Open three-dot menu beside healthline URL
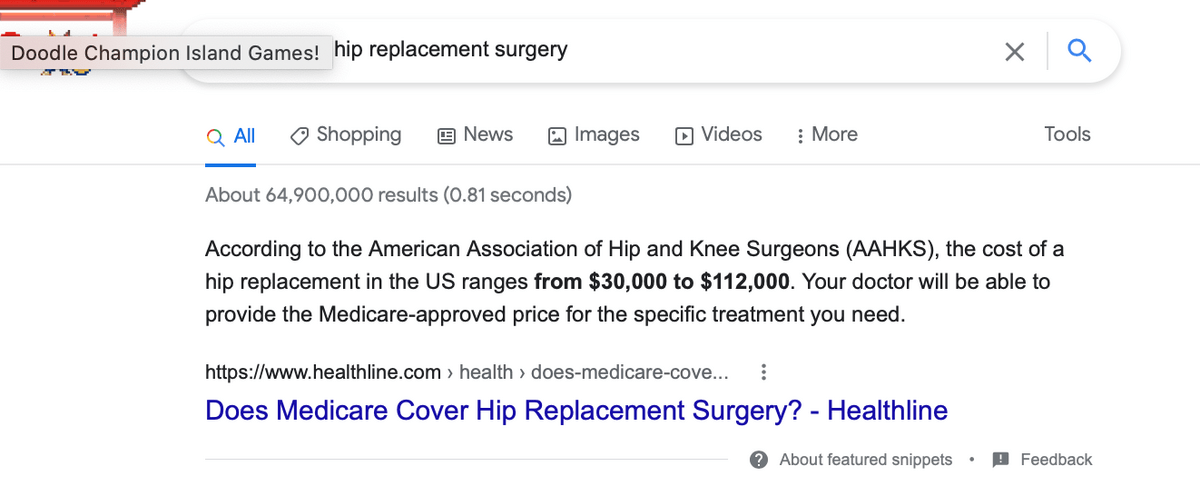Screen dimensions: 1200x496 tap(764, 372)
